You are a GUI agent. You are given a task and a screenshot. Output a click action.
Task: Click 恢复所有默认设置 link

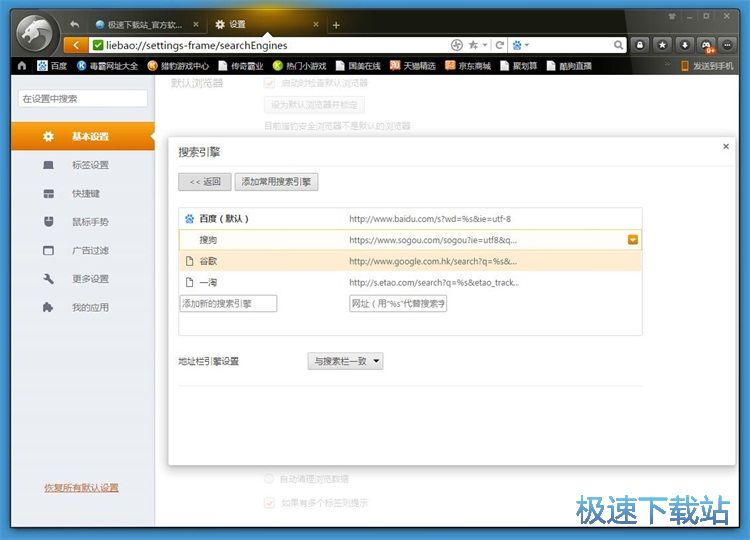[81, 488]
